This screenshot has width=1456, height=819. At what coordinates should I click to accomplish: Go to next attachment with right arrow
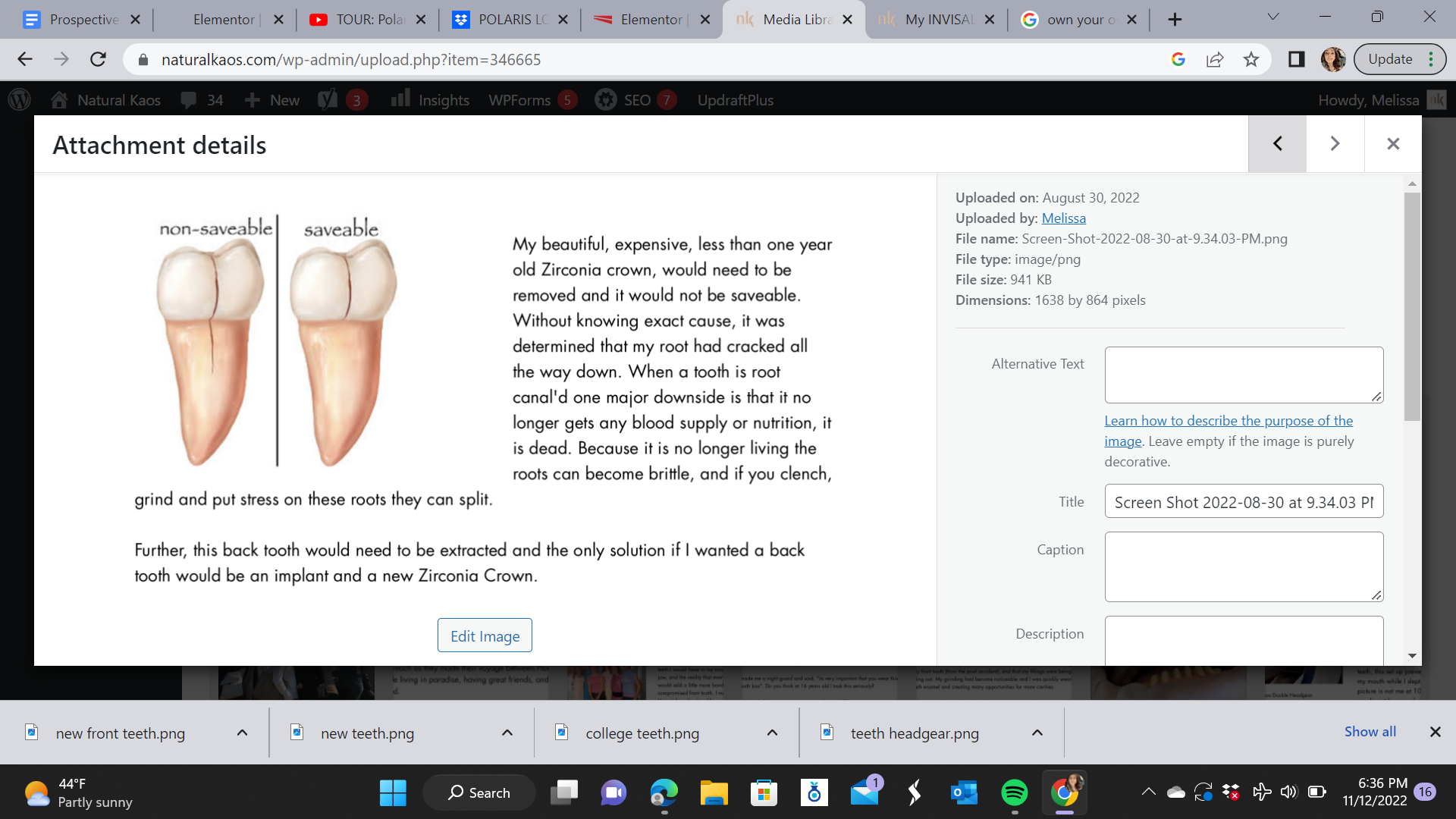point(1335,143)
